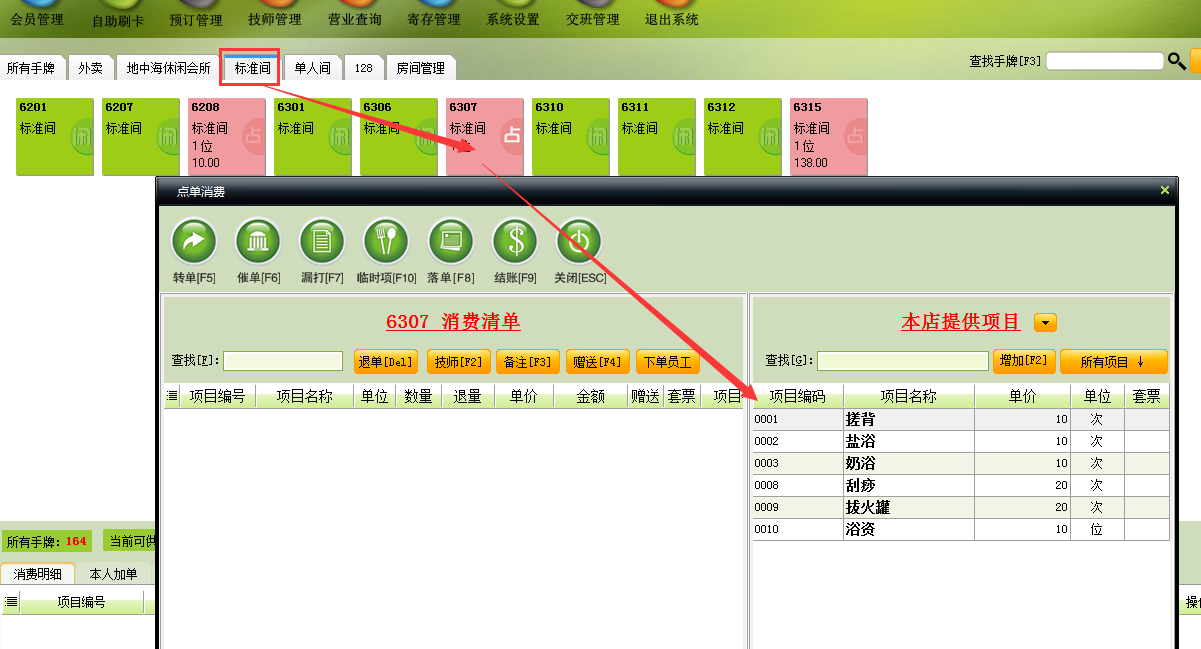Viewport: 1201px width, 649px height.
Task: Click the 漏打[F7] reprint icon
Action: (x=322, y=242)
